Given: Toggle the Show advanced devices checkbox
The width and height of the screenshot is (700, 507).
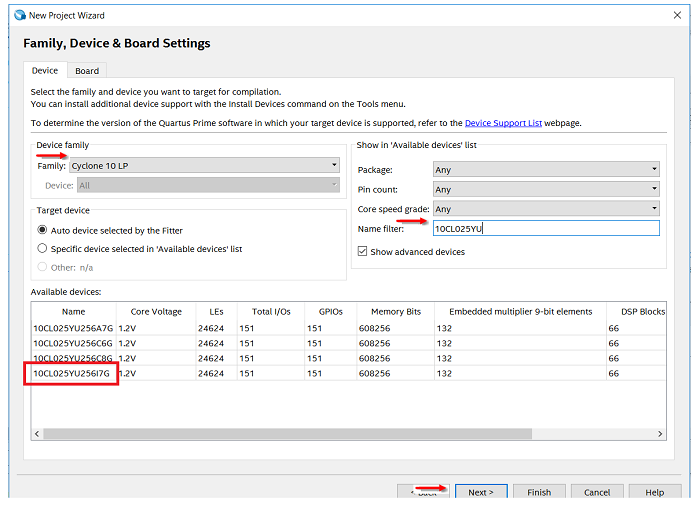Looking at the screenshot, I should click(362, 252).
